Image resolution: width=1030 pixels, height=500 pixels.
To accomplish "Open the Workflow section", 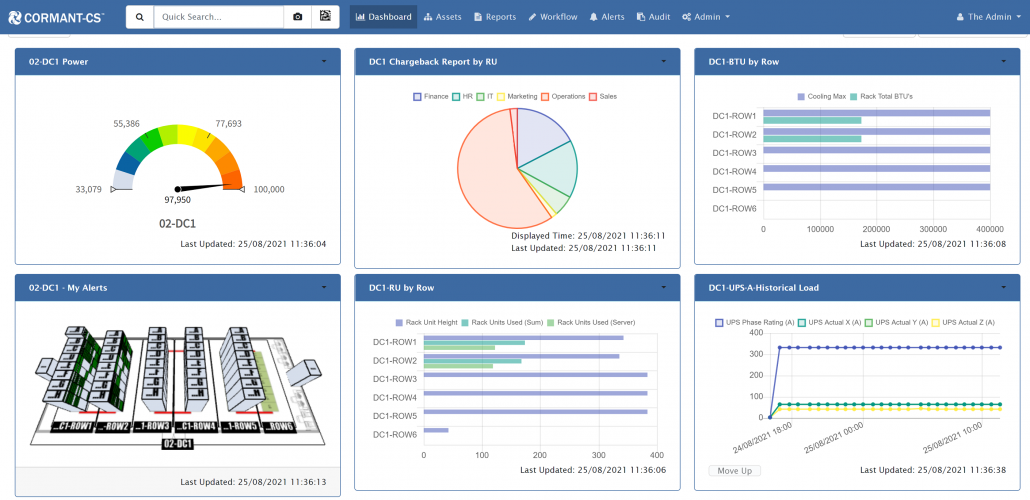I will tap(553, 17).
